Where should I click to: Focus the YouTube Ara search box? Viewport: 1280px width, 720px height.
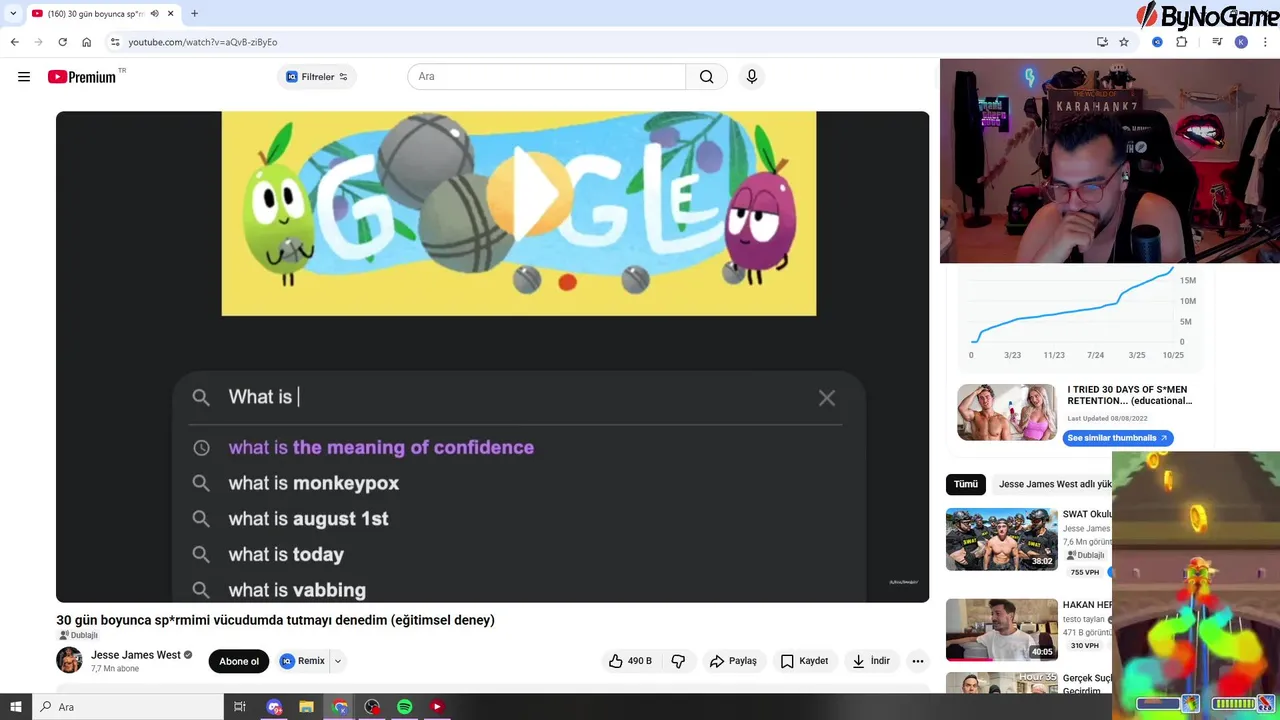coord(546,77)
